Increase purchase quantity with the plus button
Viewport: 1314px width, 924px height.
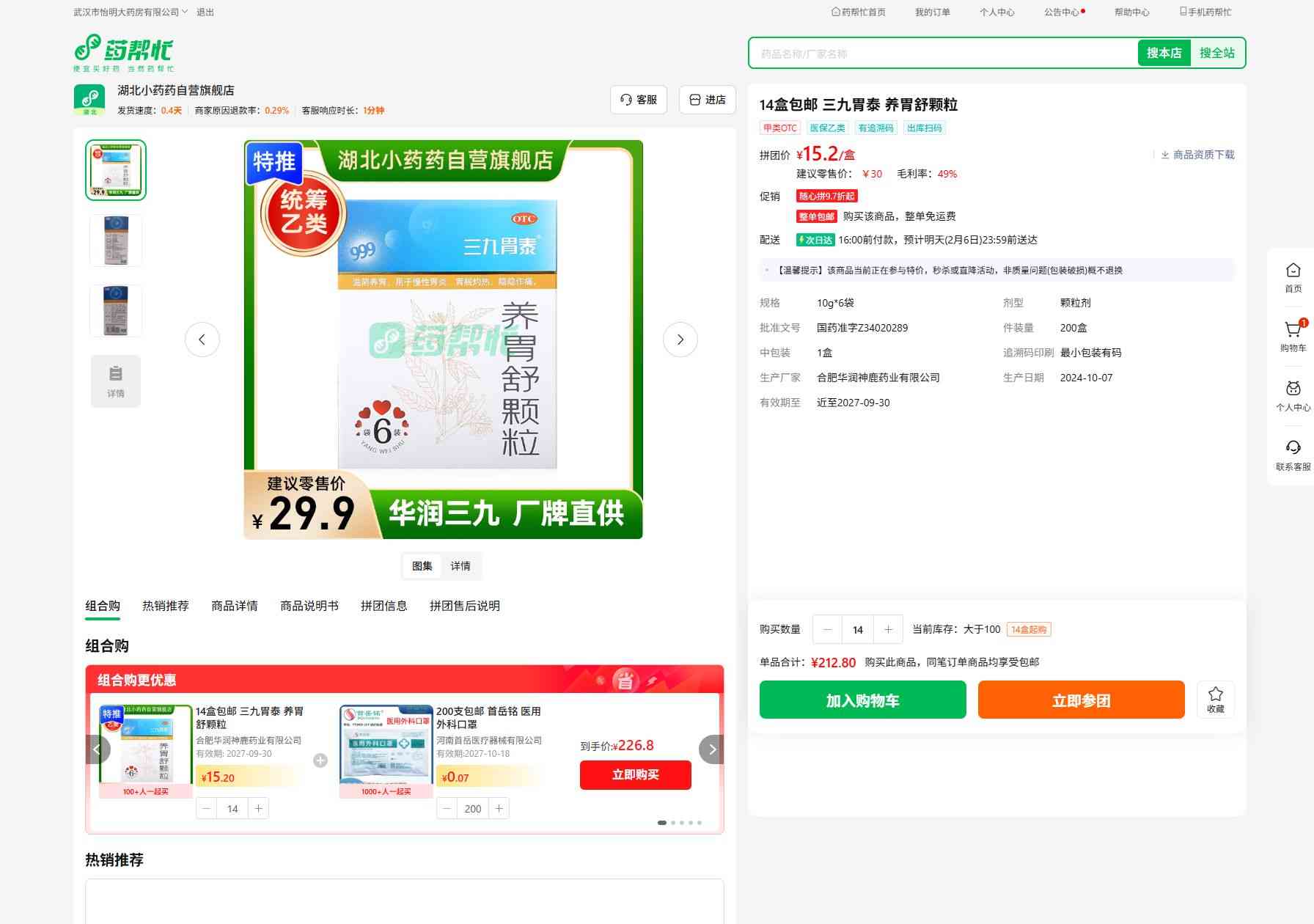coord(888,629)
